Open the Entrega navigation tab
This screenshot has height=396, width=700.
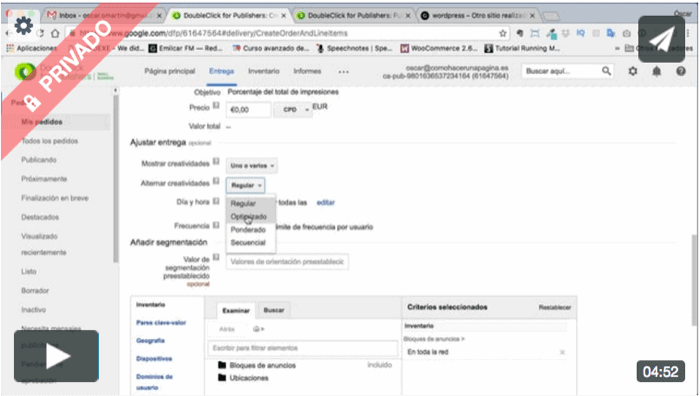(x=221, y=71)
